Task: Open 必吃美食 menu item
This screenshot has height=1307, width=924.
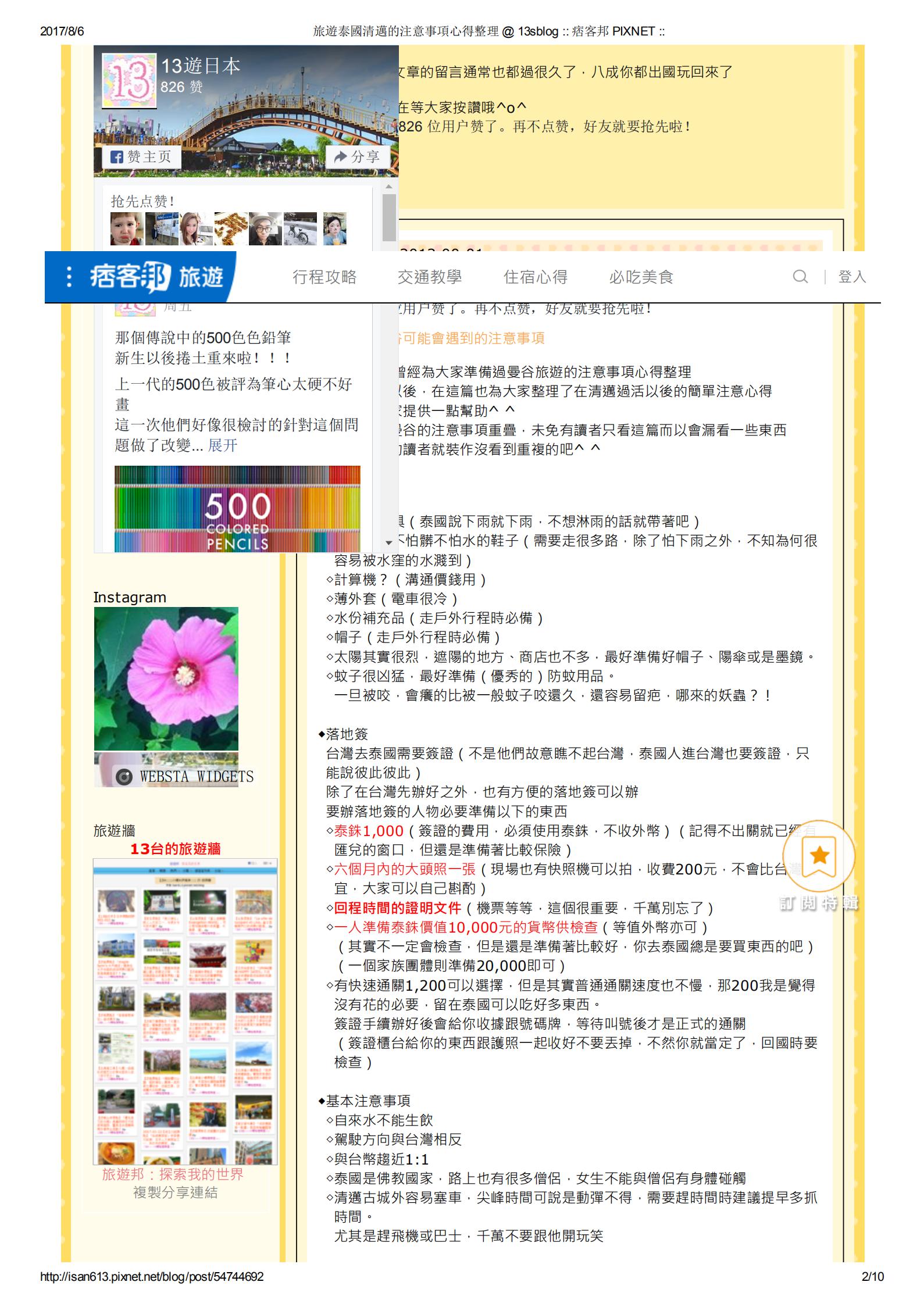Action: coord(641,277)
